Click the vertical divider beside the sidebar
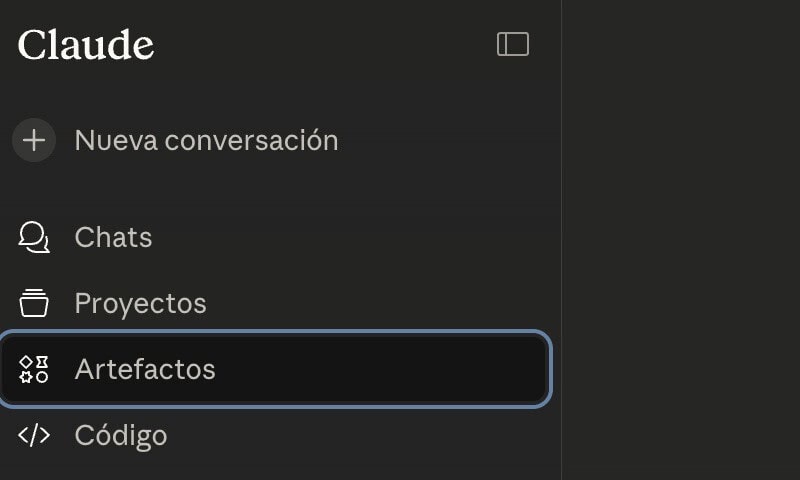The width and height of the screenshot is (800, 480). [561, 240]
